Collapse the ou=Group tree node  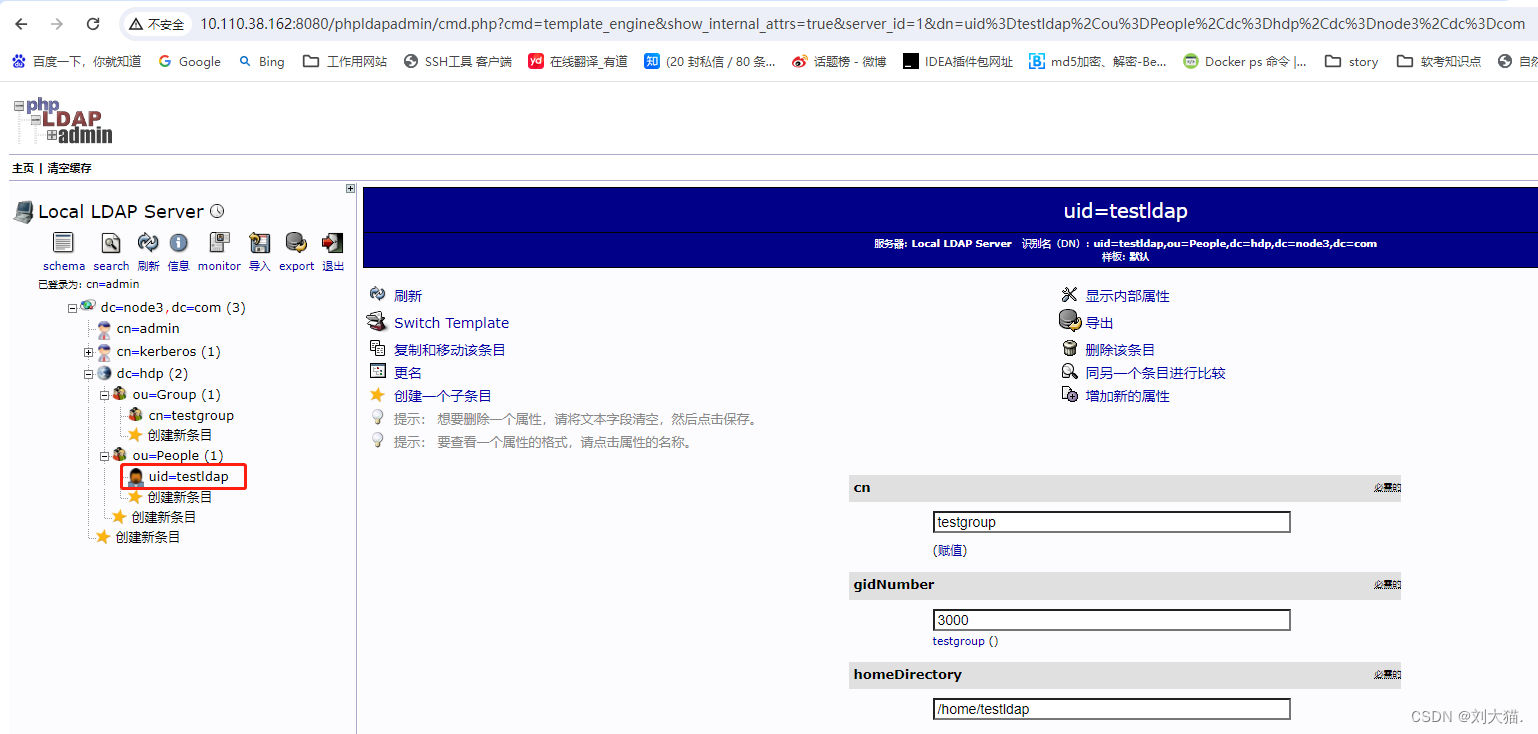(104, 395)
